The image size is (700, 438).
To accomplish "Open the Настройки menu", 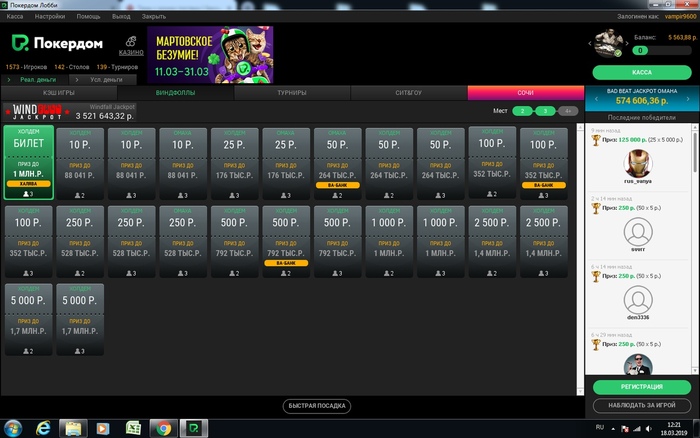I will click(x=50, y=16).
